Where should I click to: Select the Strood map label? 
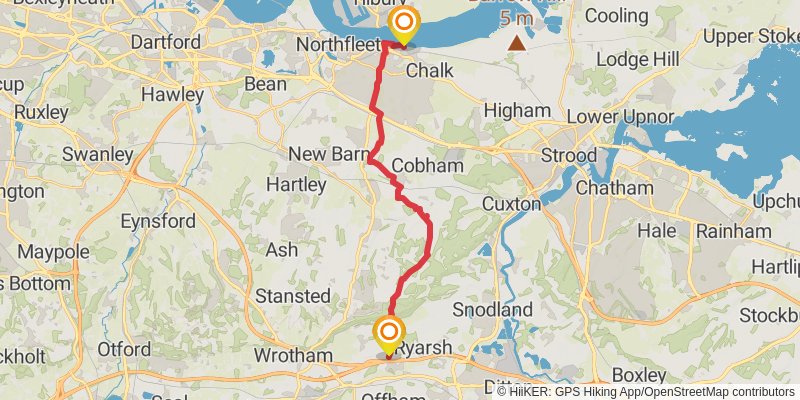click(569, 155)
